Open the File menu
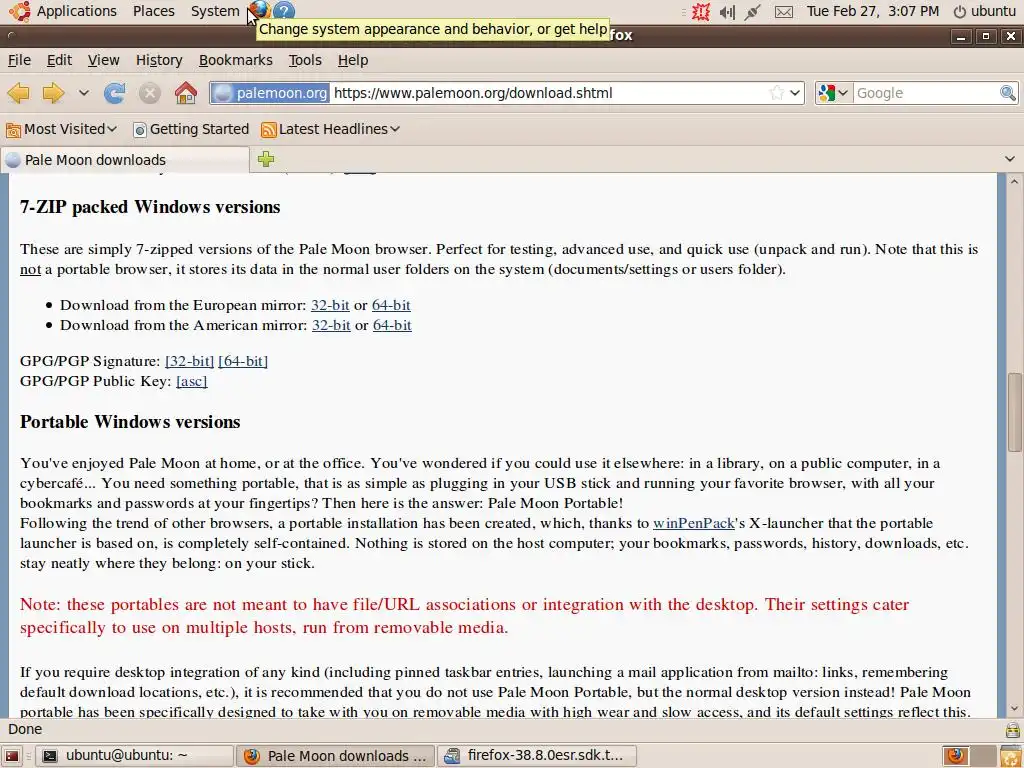Screen dimensions: 1024x768 19,60
